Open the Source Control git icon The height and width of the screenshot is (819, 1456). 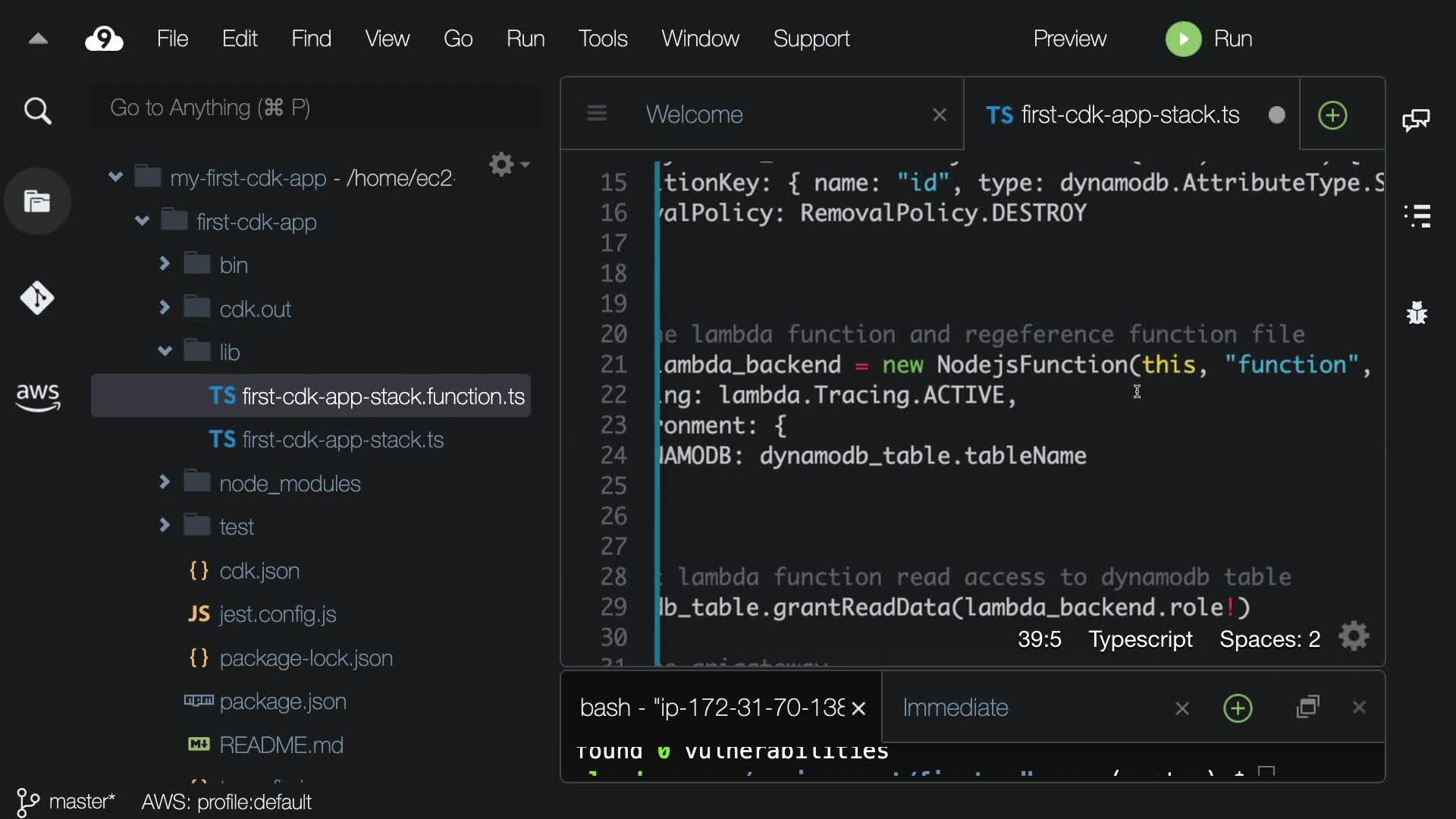[x=37, y=298]
